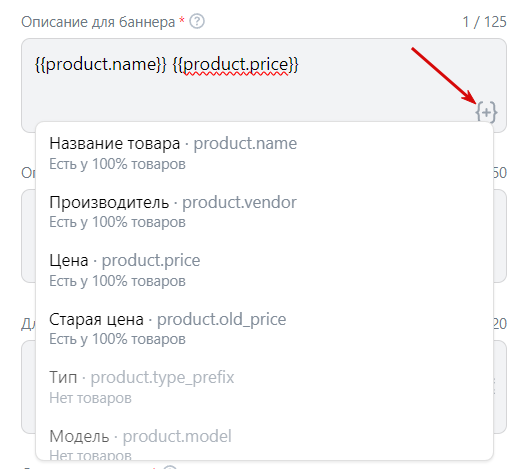Focus third text field's visible right edge
Image resolution: width=520 pixels, height=469 pixels.
click(500, 387)
